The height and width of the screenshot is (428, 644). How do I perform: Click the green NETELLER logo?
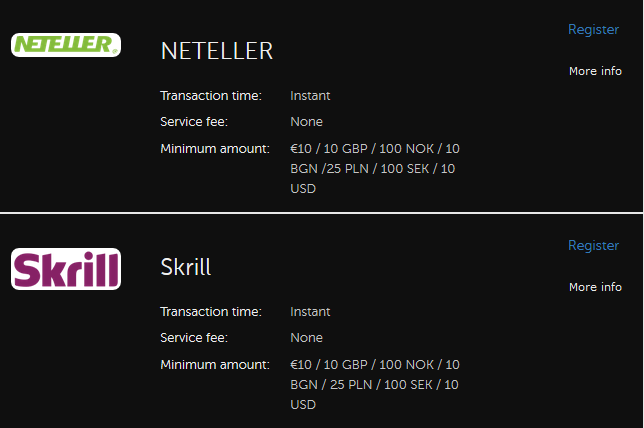(66, 45)
